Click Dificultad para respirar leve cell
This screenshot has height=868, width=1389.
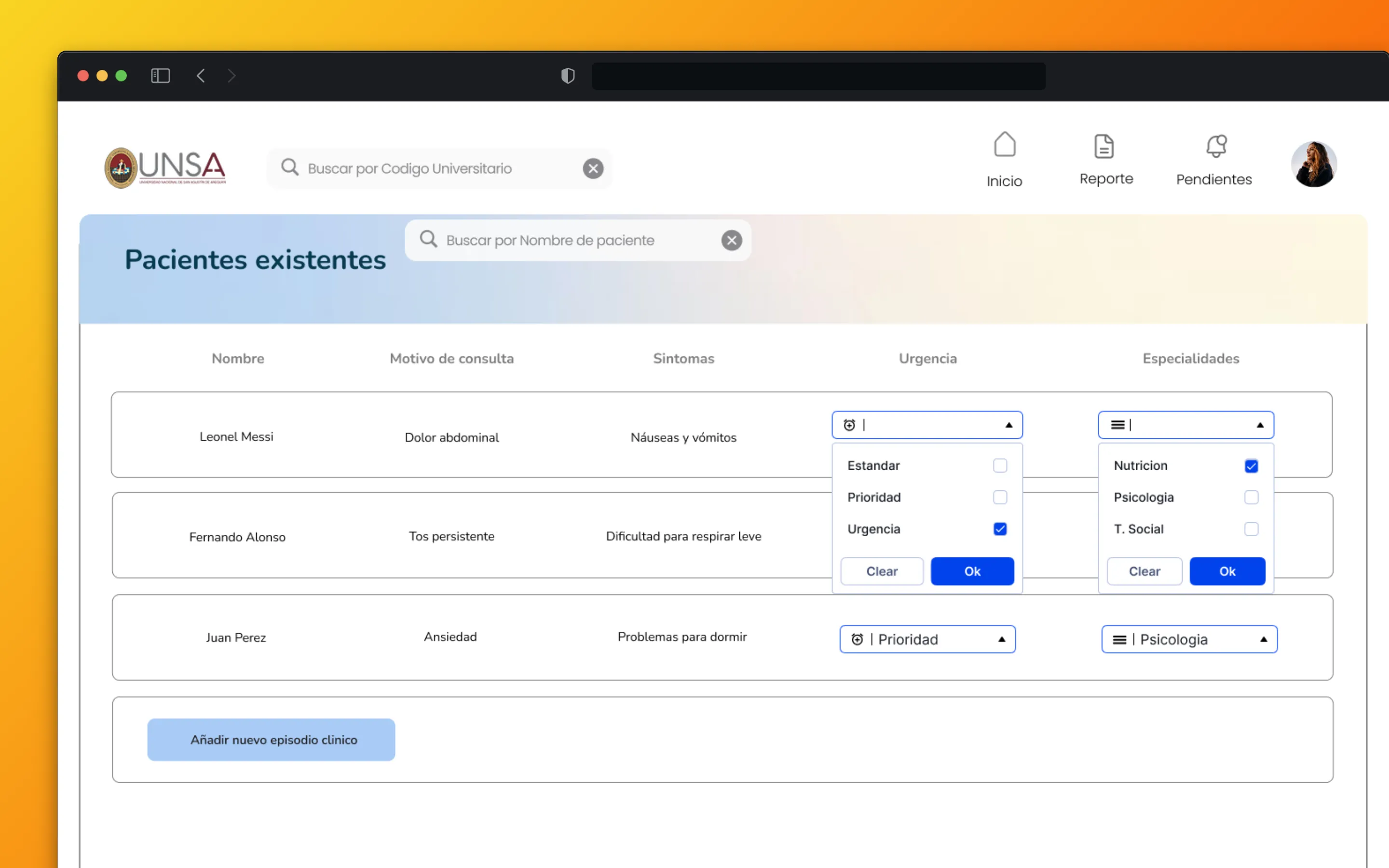[x=683, y=536]
